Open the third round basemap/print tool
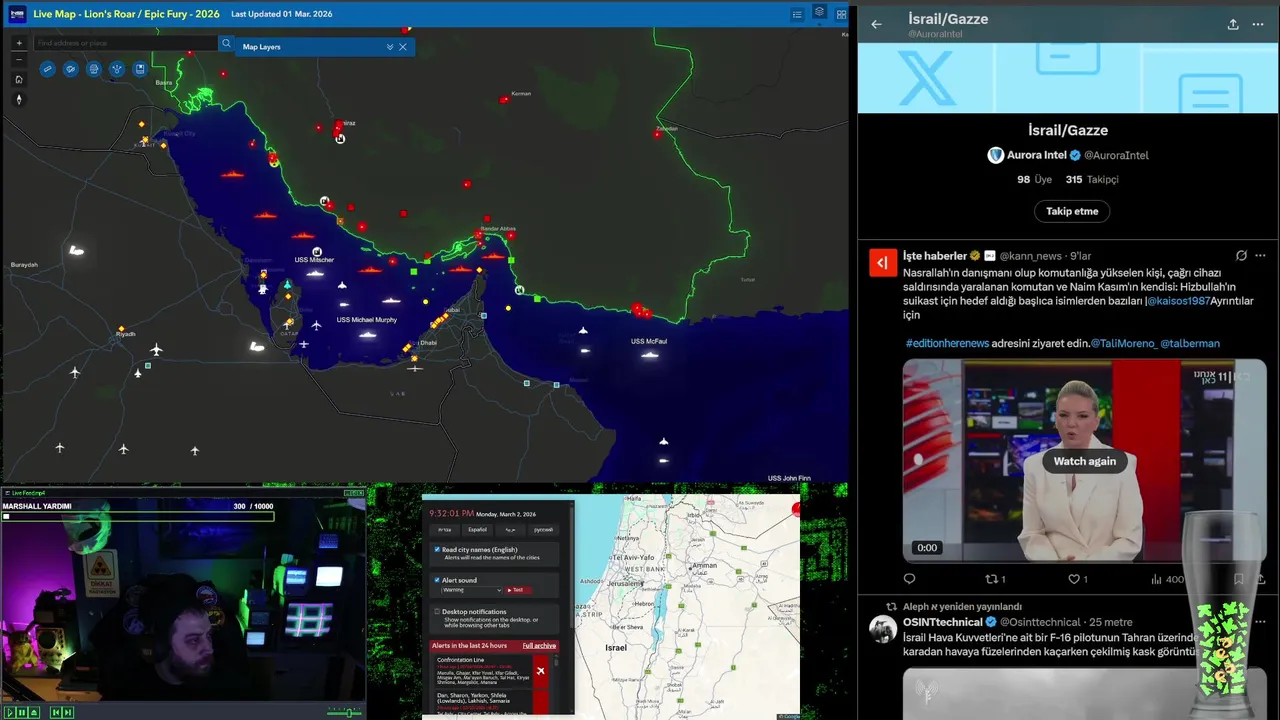Screen dimensions: 1280x720 tap(94, 69)
